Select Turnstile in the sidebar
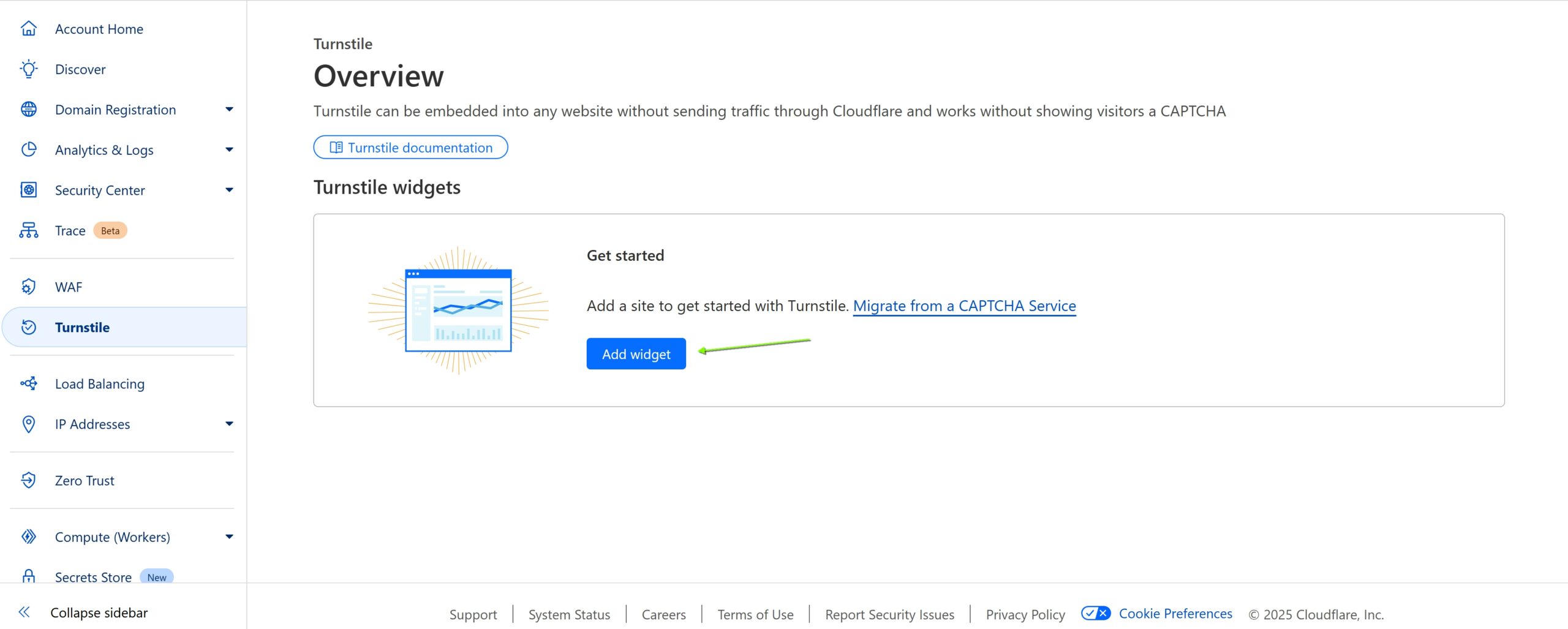This screenshot has height=629, width=1568. point(125,328)
